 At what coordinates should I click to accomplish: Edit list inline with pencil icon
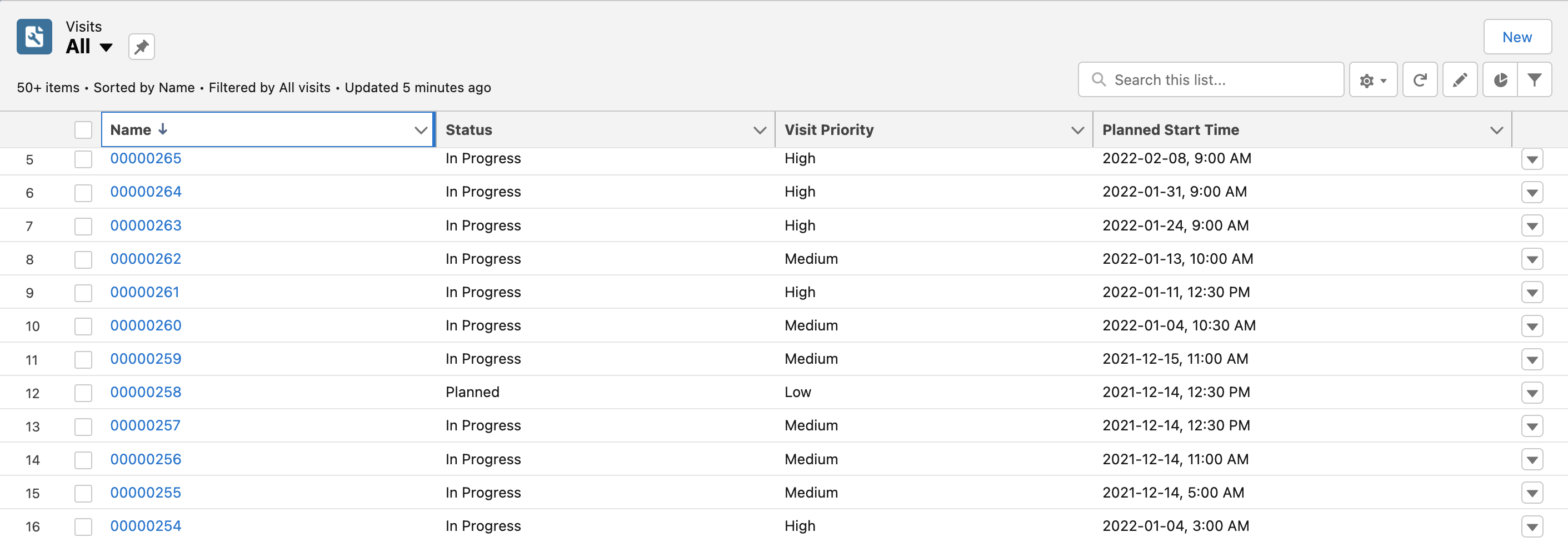[x=1459, y=79]
